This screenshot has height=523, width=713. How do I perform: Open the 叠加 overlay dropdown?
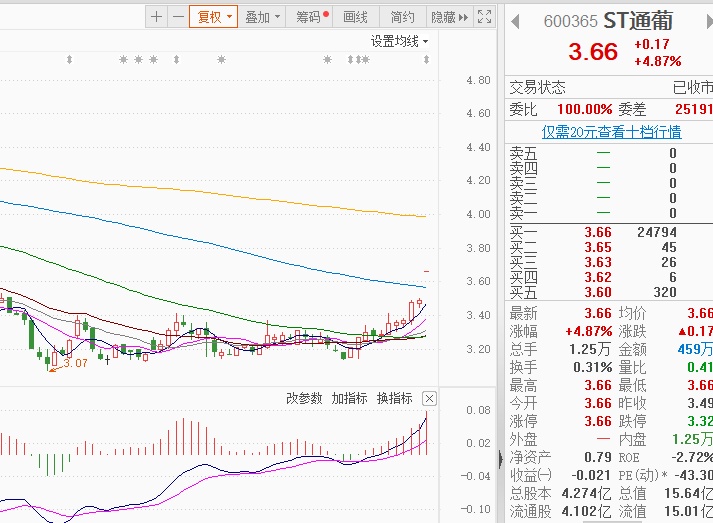pyautogui.click(x=263, y=17)
